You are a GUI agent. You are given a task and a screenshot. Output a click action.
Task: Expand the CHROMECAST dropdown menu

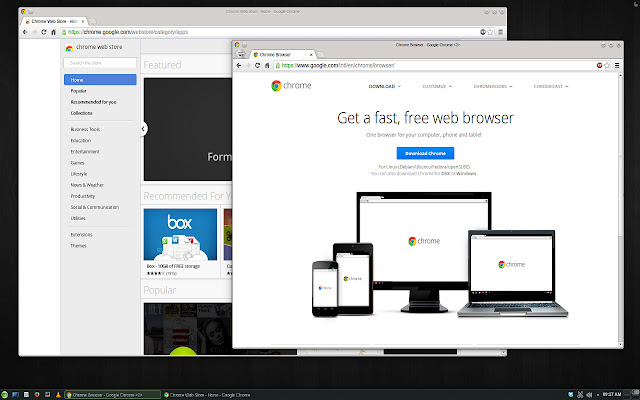(551, 87)
